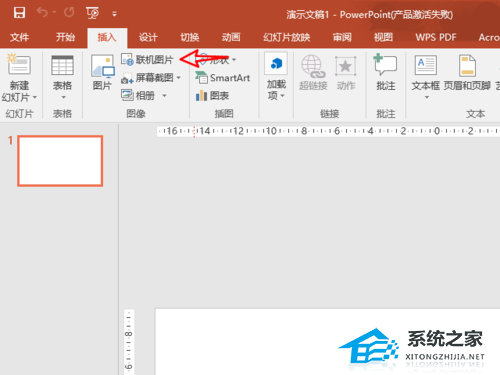Click the horizontal ruler
The width and height of the screenshot is (500, 375).
coord(328,131)
